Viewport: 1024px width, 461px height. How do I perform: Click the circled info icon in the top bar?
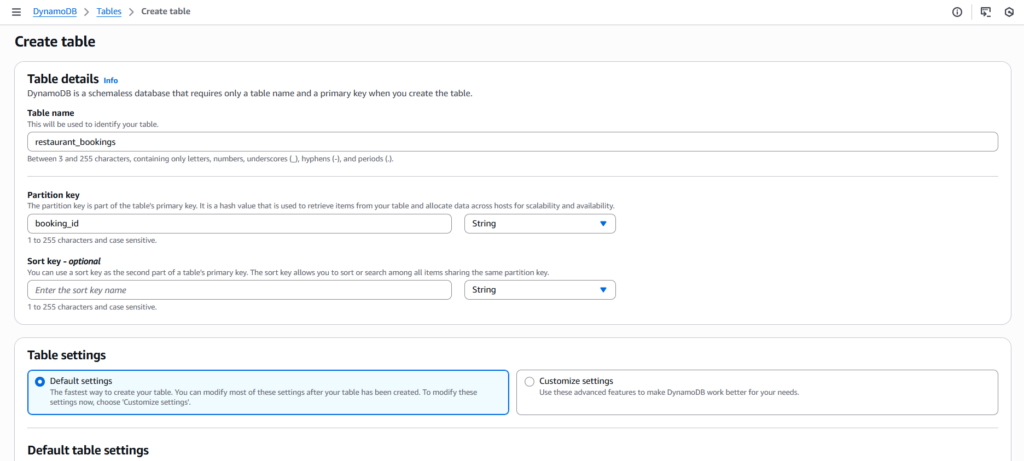[x=957, y=12]
